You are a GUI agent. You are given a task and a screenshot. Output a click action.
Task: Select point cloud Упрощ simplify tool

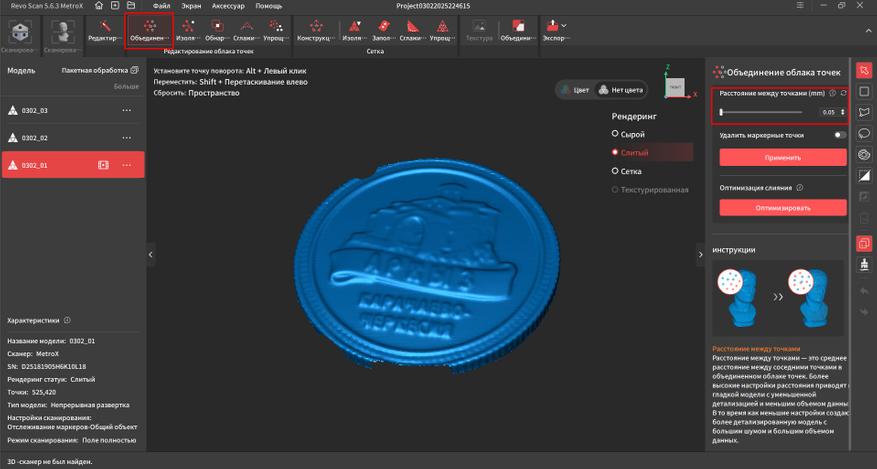(275, 31)
